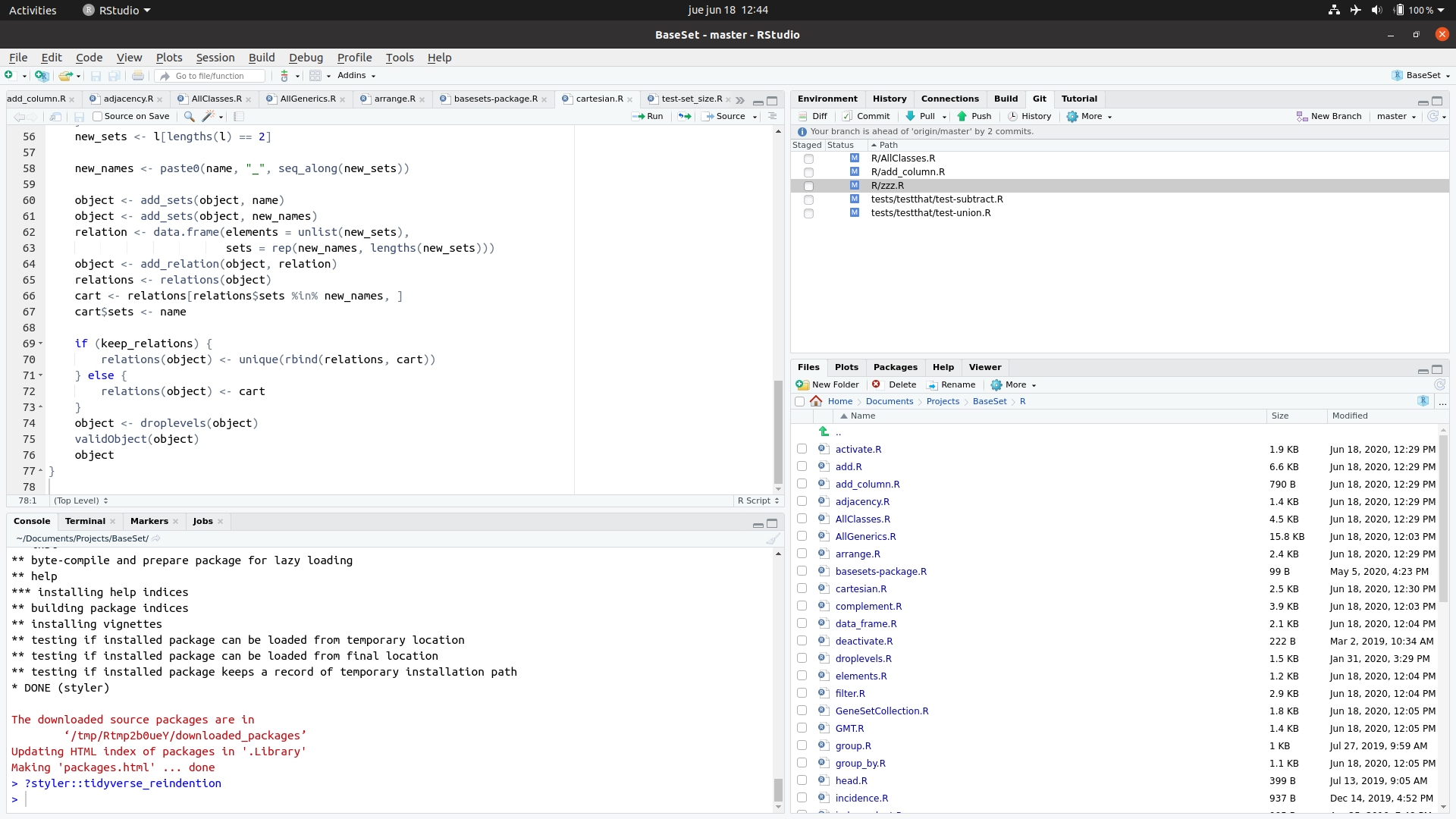Navigate to the Projects breadcrumb link
The image size is (1456, 819).
(x=943, y=401)
